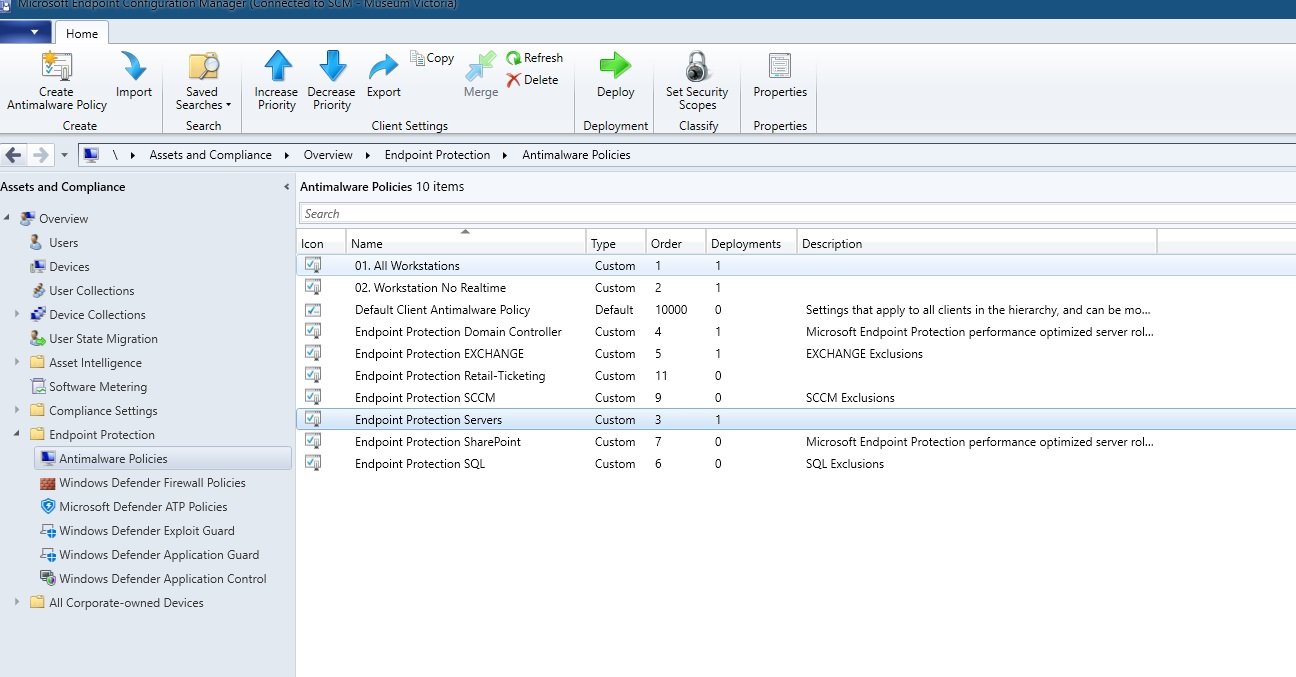This screenshot has height=677, width=1296.
Task: Click Endpoint Protection in the breadcrumb
Action: (x=437, y=155)
